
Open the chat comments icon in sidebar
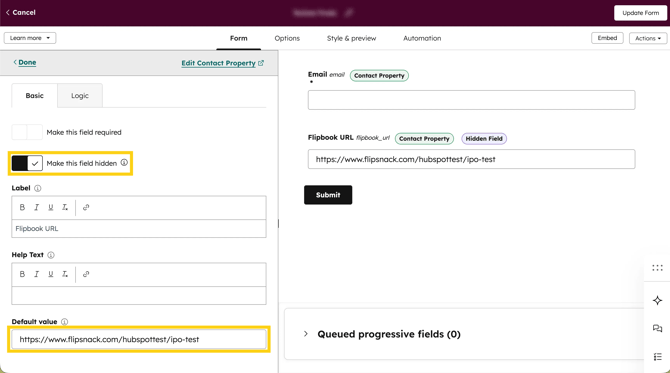[657, 328]
